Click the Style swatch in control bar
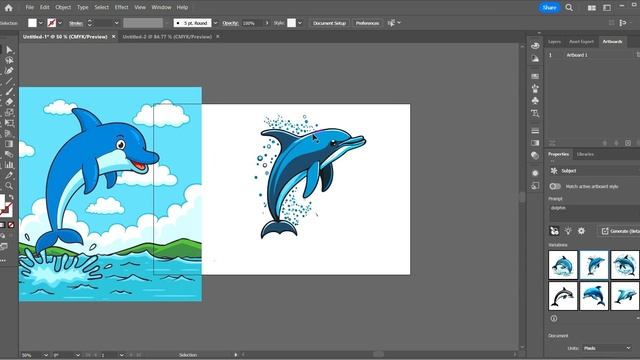This screenshot has width=640, height=360. point(291,23)
